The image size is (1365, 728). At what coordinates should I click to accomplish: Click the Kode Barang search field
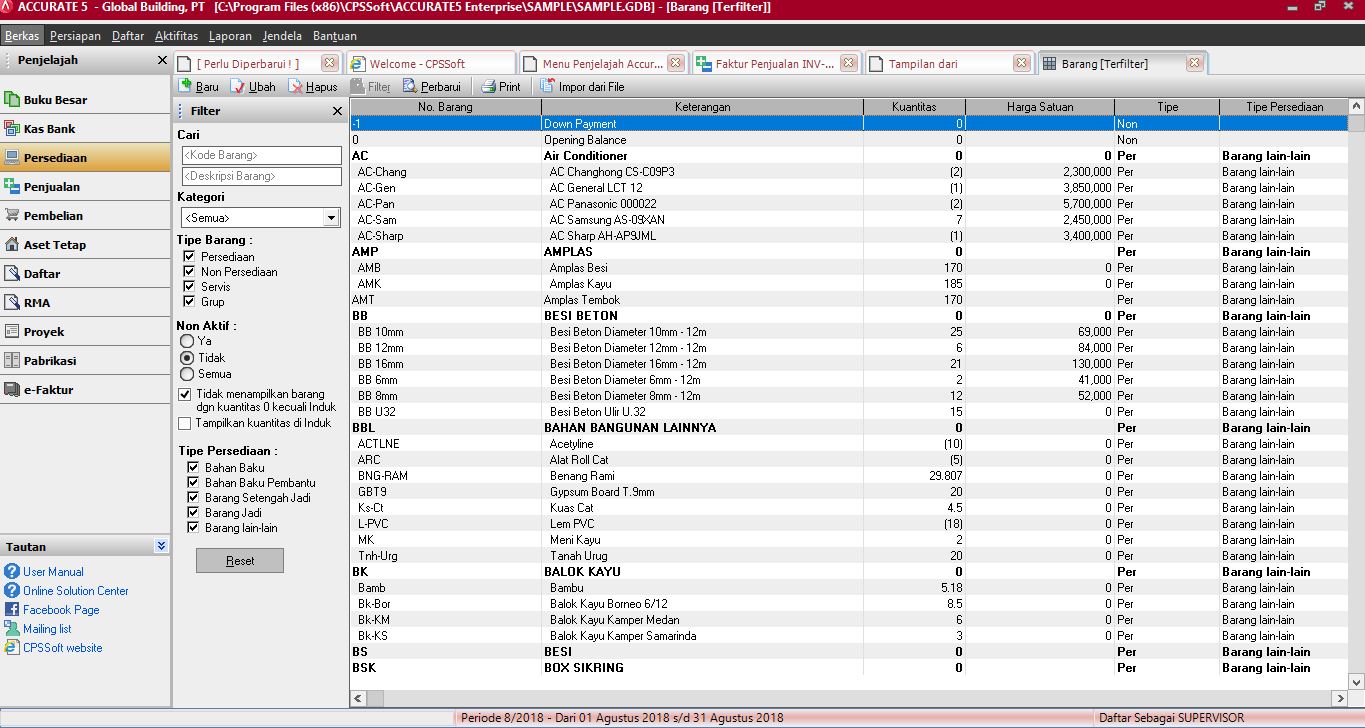(x=261, y=156)
